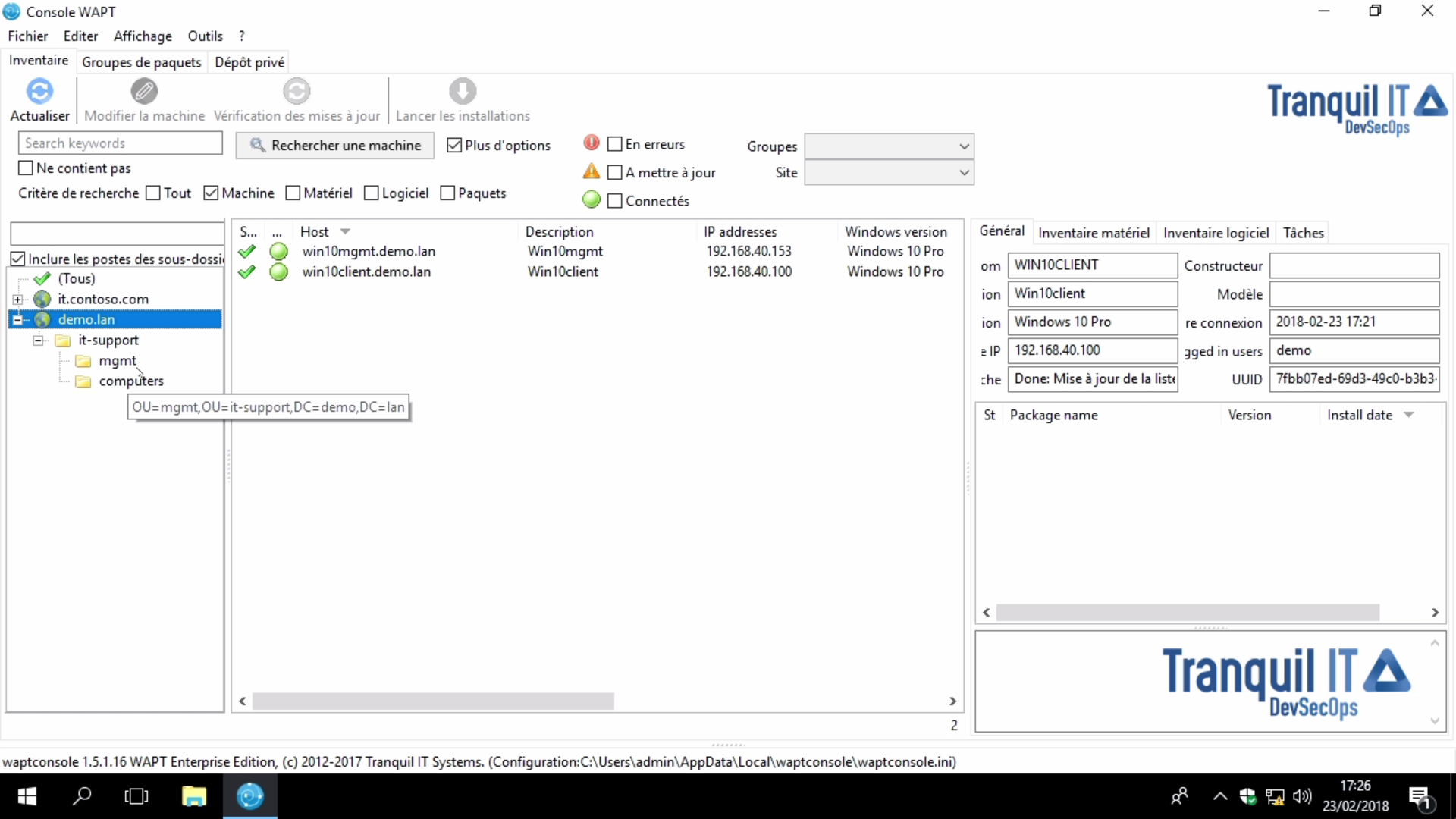
Task: Click the red En erreurs status icon
Action: point(591,143)
